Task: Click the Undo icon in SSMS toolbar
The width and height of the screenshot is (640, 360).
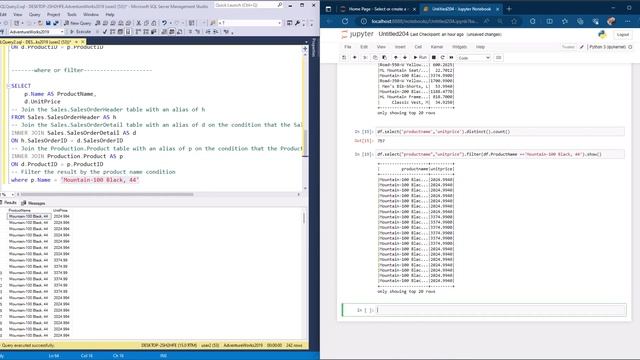Action: point(164,23)
